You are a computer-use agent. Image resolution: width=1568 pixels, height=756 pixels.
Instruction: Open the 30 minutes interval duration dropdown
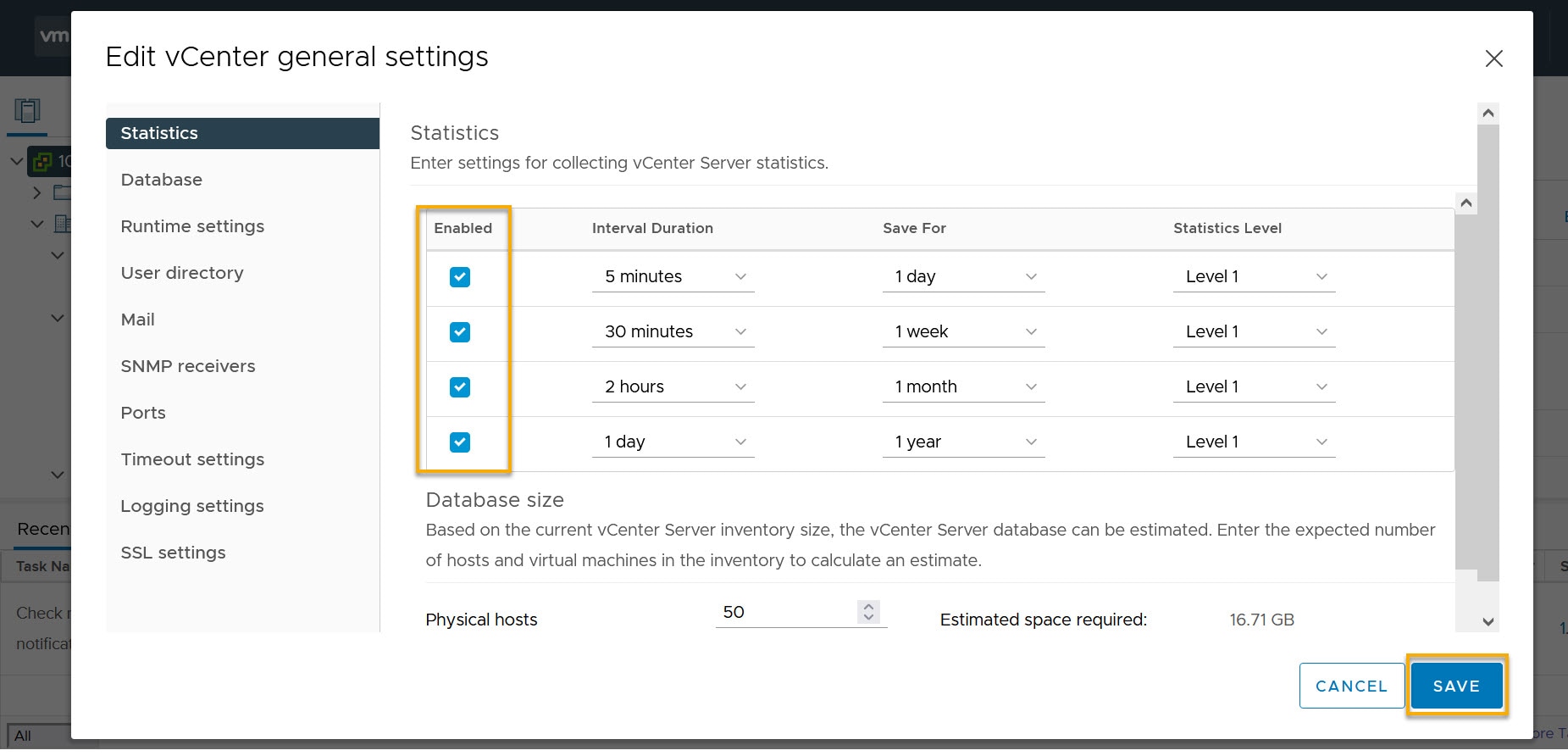(673, 332)
